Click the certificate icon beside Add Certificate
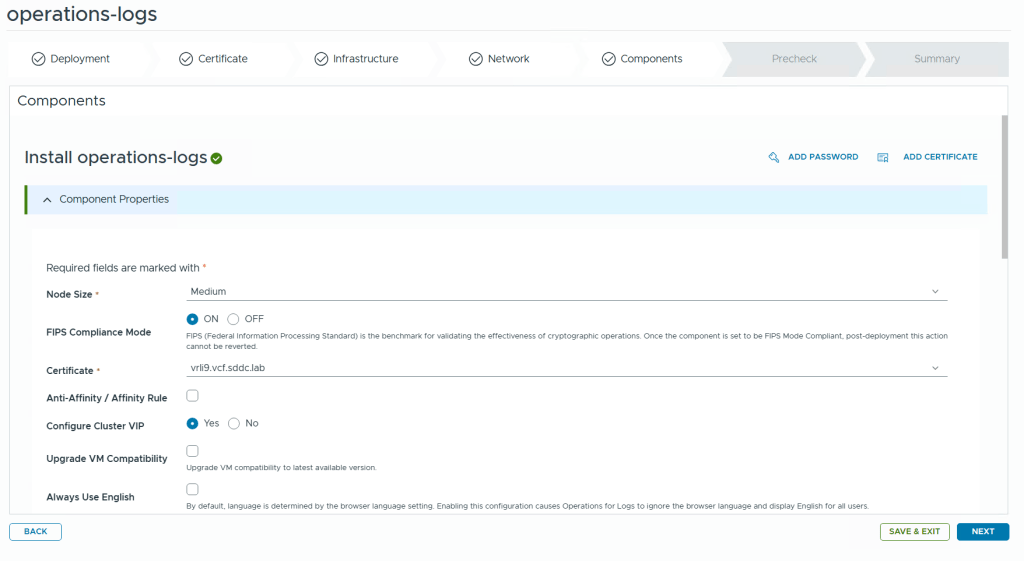The height and width of the screenshot is (561, 1024). 883,157
